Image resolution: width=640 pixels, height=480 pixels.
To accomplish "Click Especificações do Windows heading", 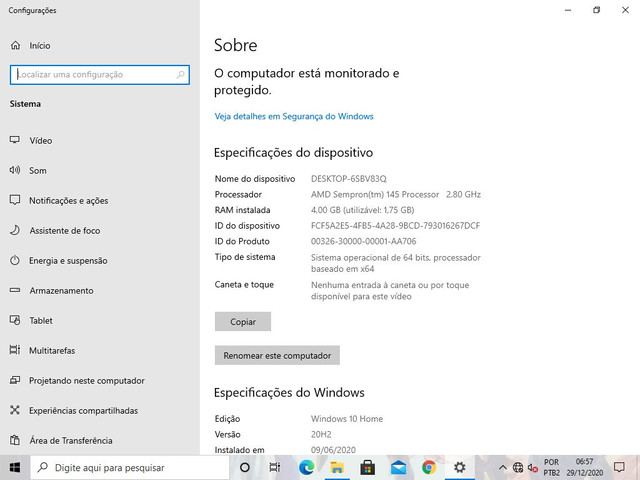I will coord(289,393).
